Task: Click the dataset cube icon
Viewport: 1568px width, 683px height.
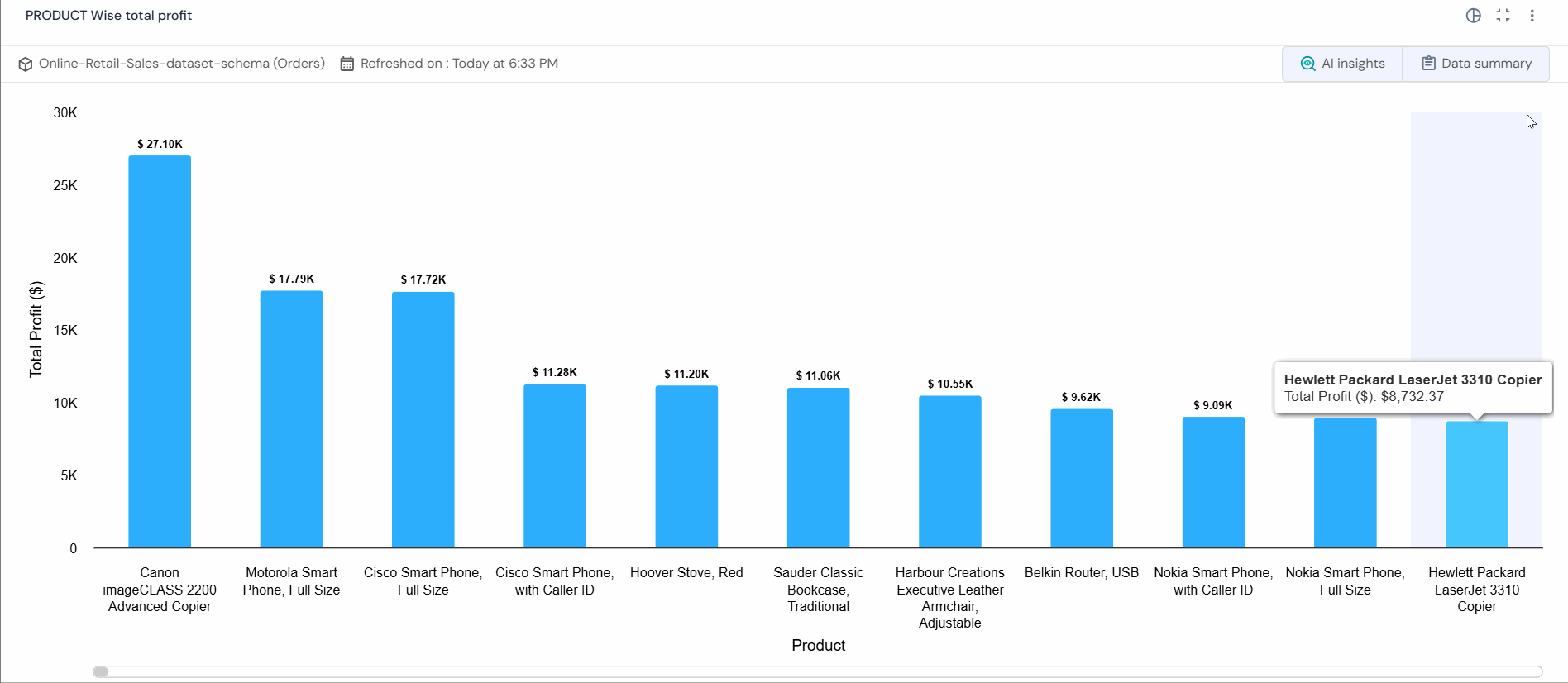Action: click(26, 64)
